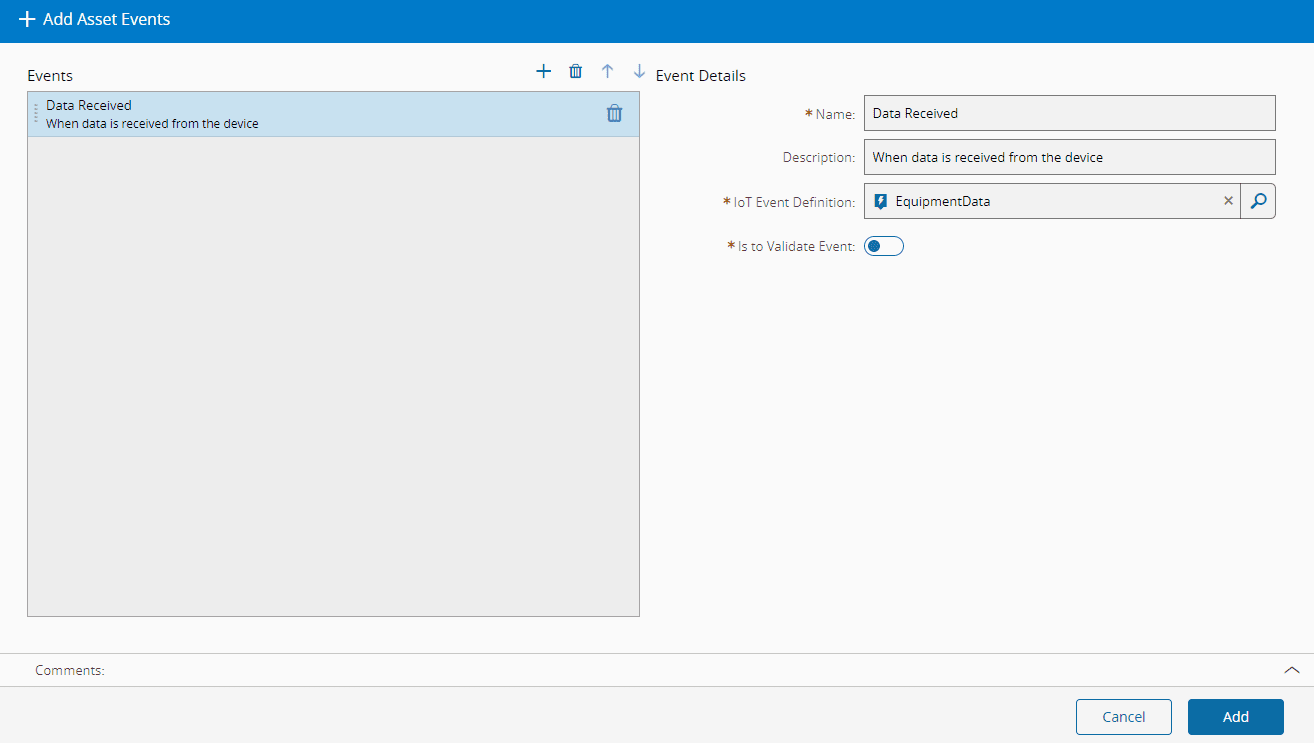Click the drag handle on the Data Received row

pyautogui.click(x=36, y=114)
